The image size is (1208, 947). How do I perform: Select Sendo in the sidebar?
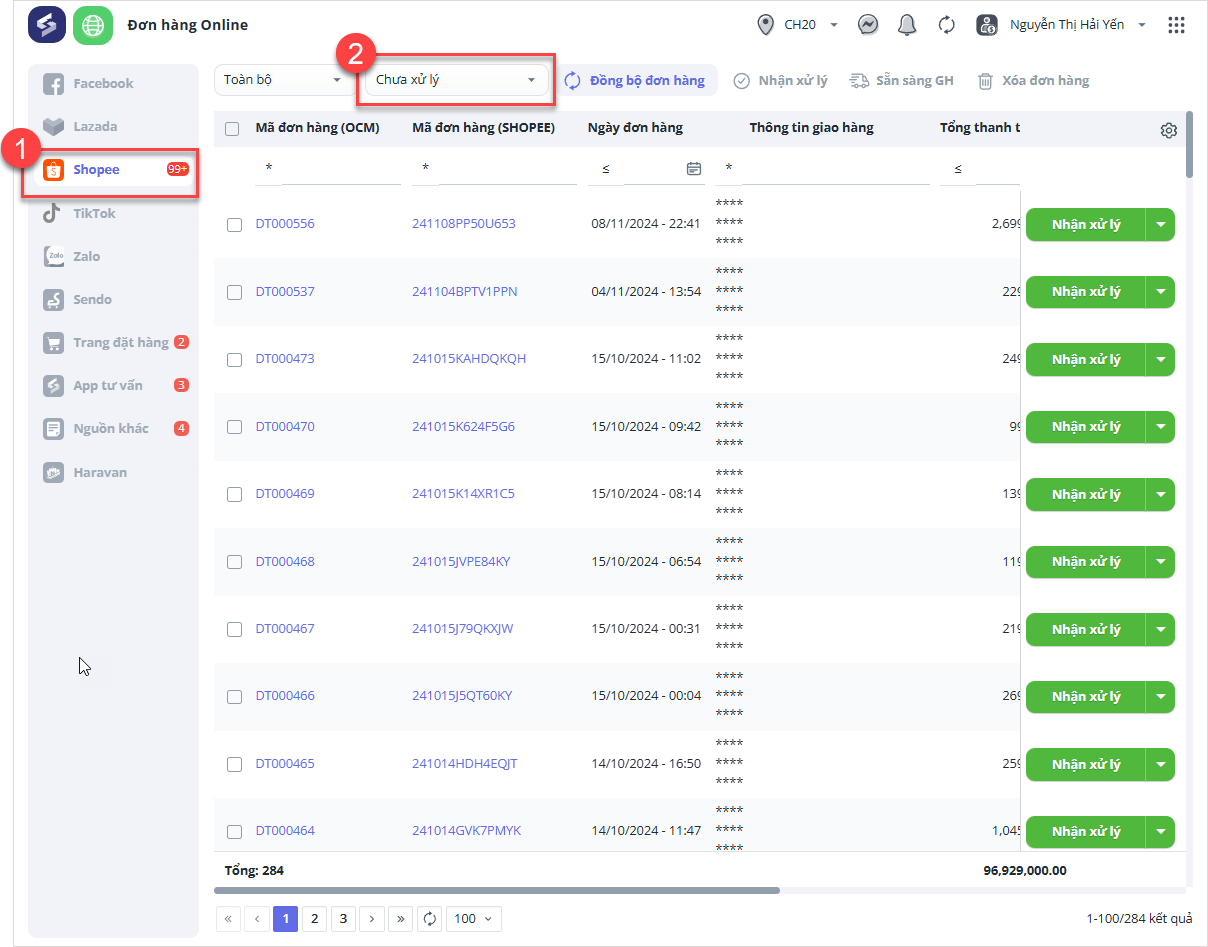[114, 299]
